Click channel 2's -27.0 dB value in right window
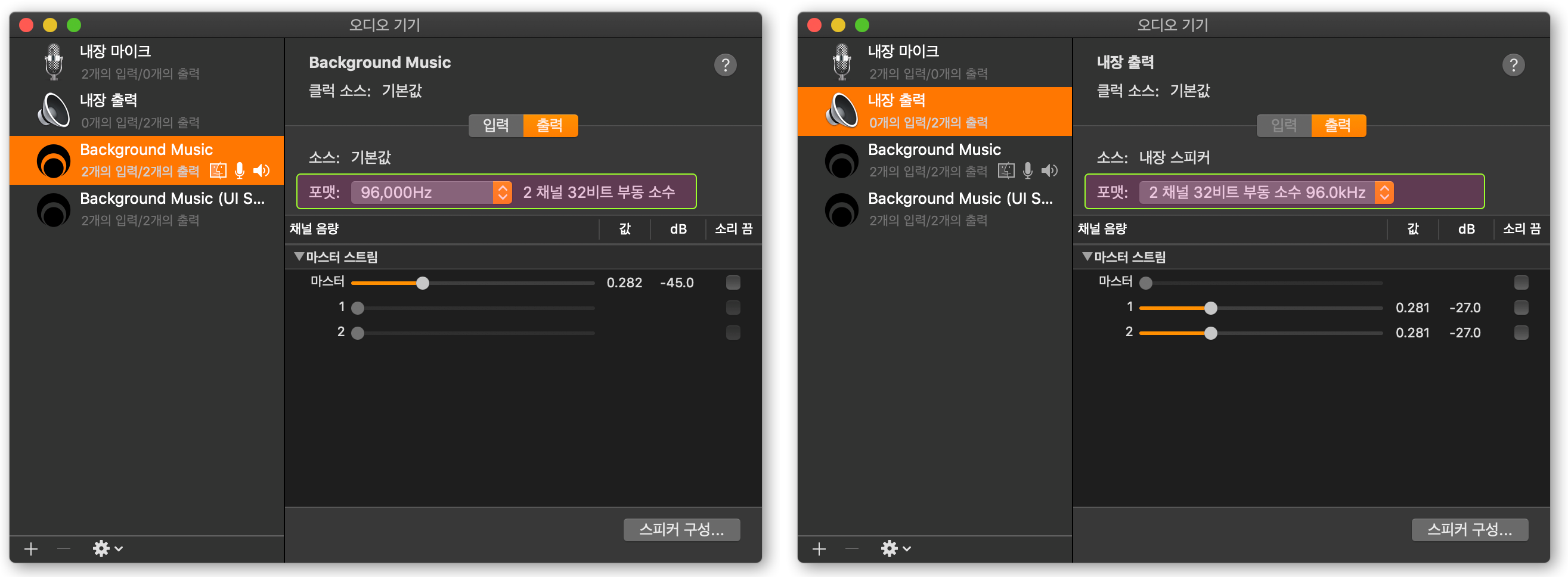The image size is (1568, 577). pyautogui.click(x=1464, y=333)
